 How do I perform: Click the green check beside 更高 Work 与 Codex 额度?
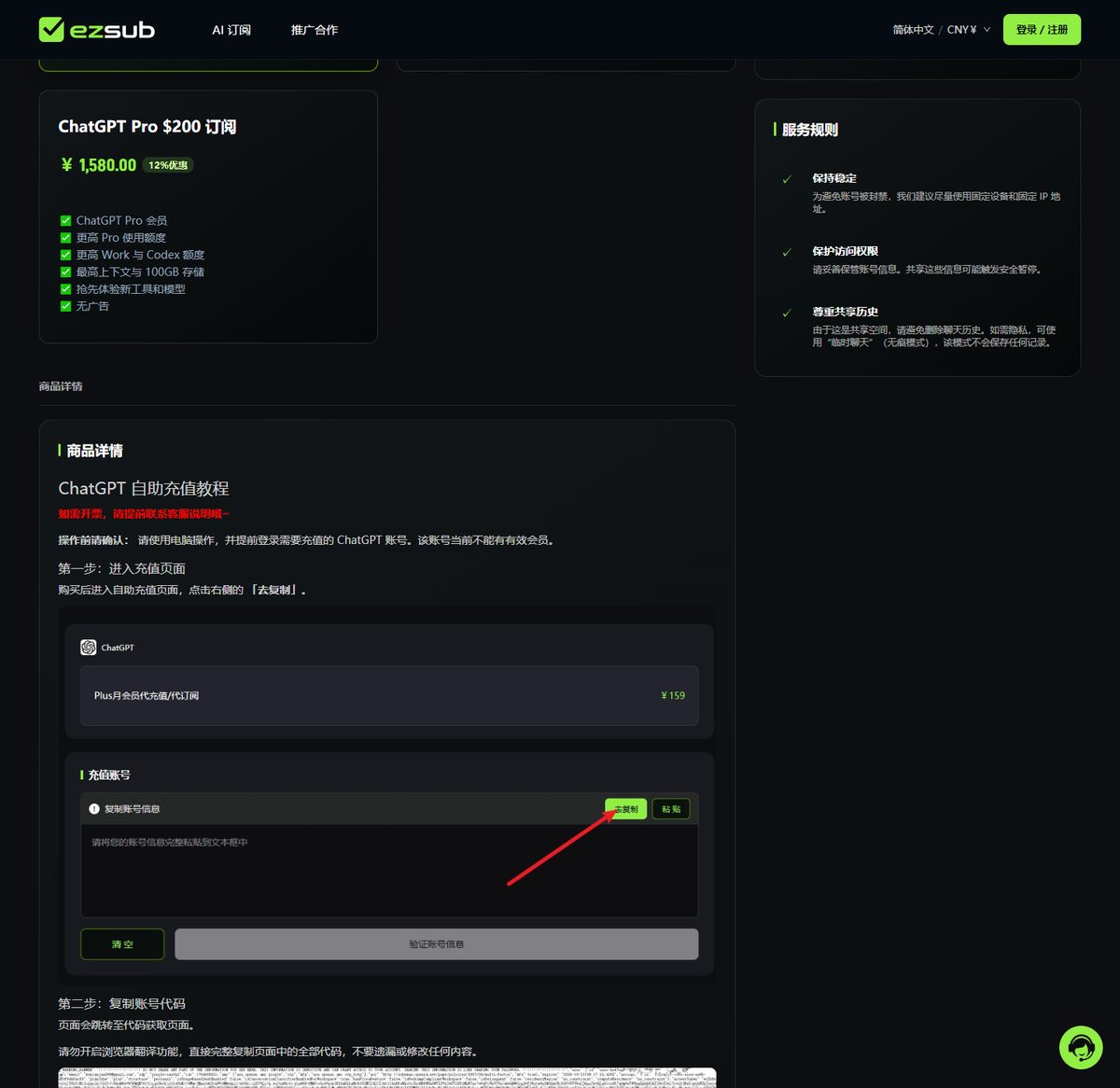pyautogui.click(x=65, y=255)
